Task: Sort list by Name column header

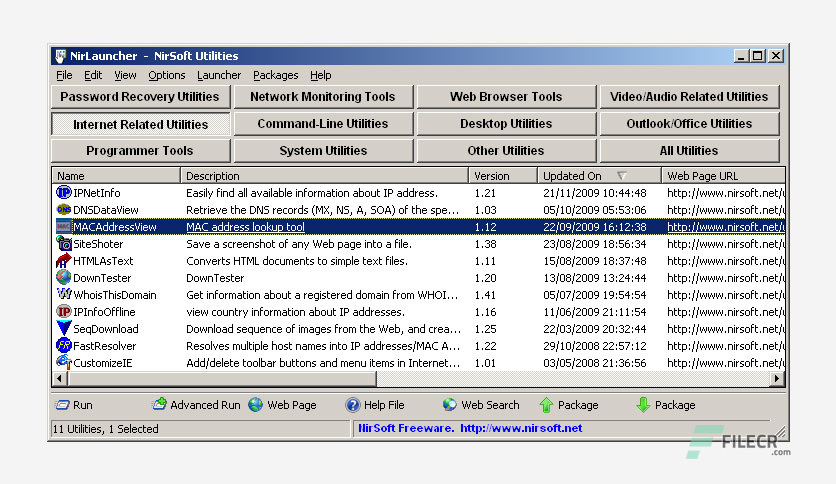Action: pyautogui.click(x=116, y=175)
